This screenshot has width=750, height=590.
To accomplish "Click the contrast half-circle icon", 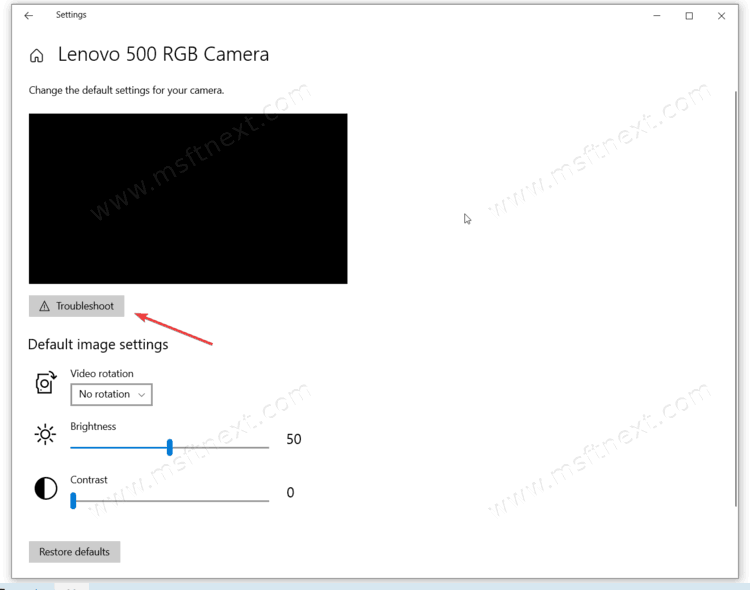I will 46,489.
